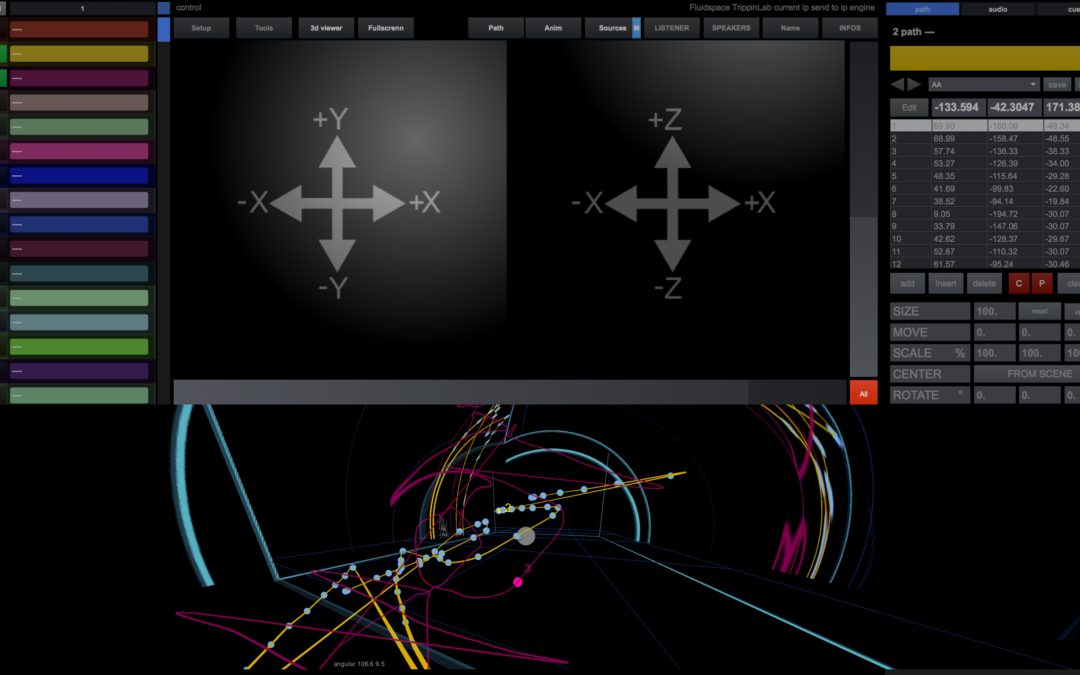This screenshot has width=1080, height=675.
Task: Select the INFOS view button
Action: pos(849,28)
